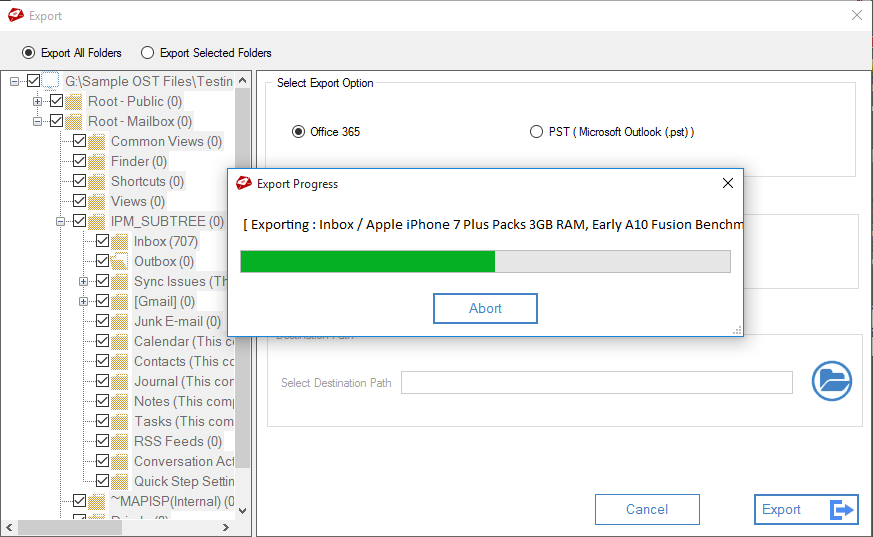873x537 pixels.
Task: Click the Journal folder icon
Action: pyautogui.click(x=119, y=382)
